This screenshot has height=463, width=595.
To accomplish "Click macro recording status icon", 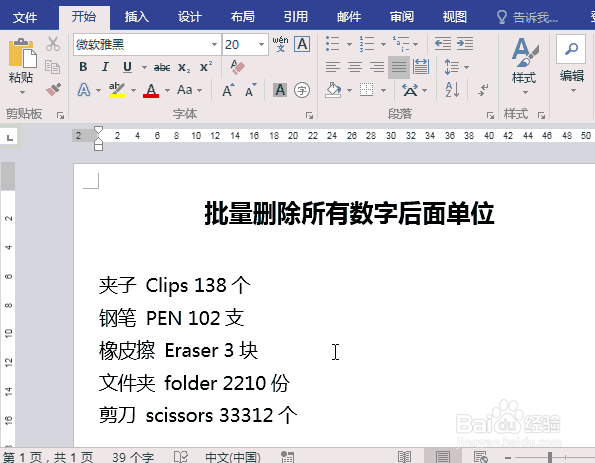I will pos(287,457).
